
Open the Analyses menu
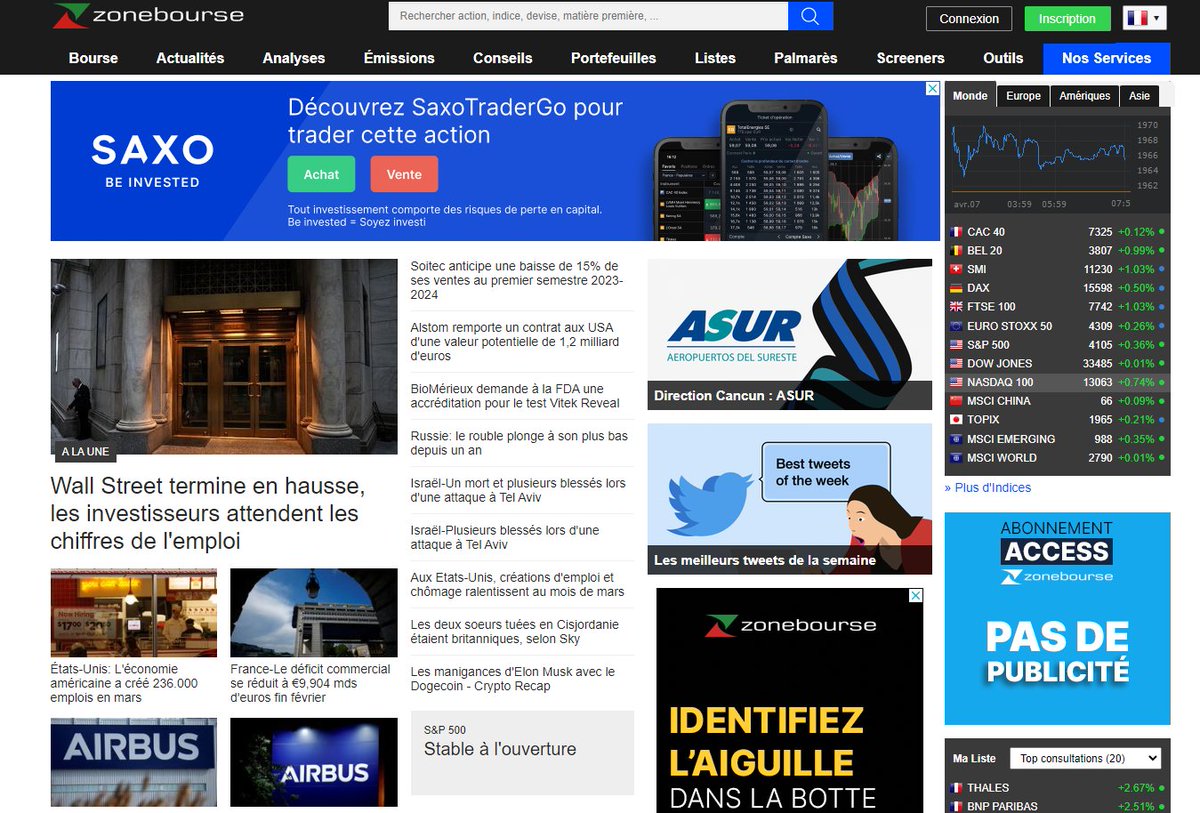pos(294,58)
